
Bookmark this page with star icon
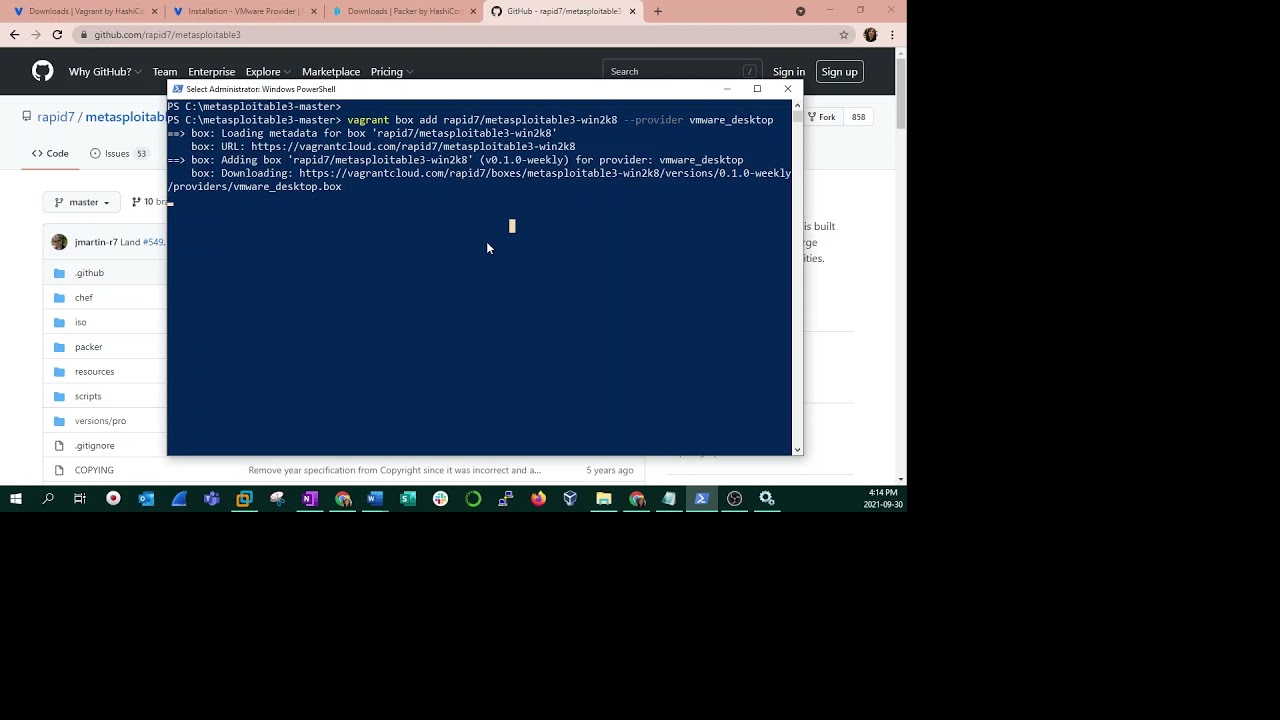point(844,35)
